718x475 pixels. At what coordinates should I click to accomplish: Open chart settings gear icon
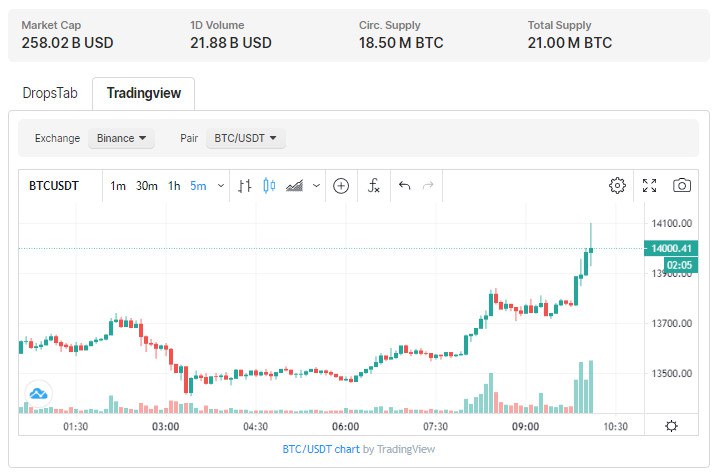[617, 186]
